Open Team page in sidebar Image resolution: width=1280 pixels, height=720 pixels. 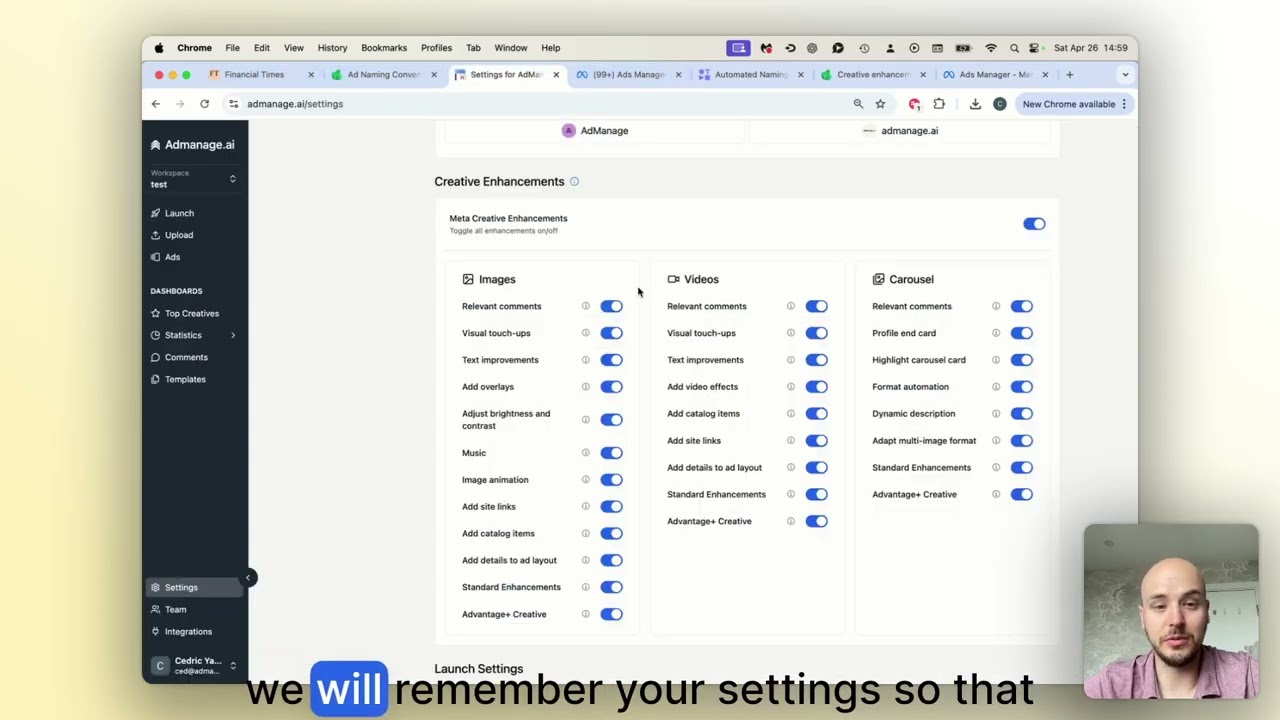(175, 609)
